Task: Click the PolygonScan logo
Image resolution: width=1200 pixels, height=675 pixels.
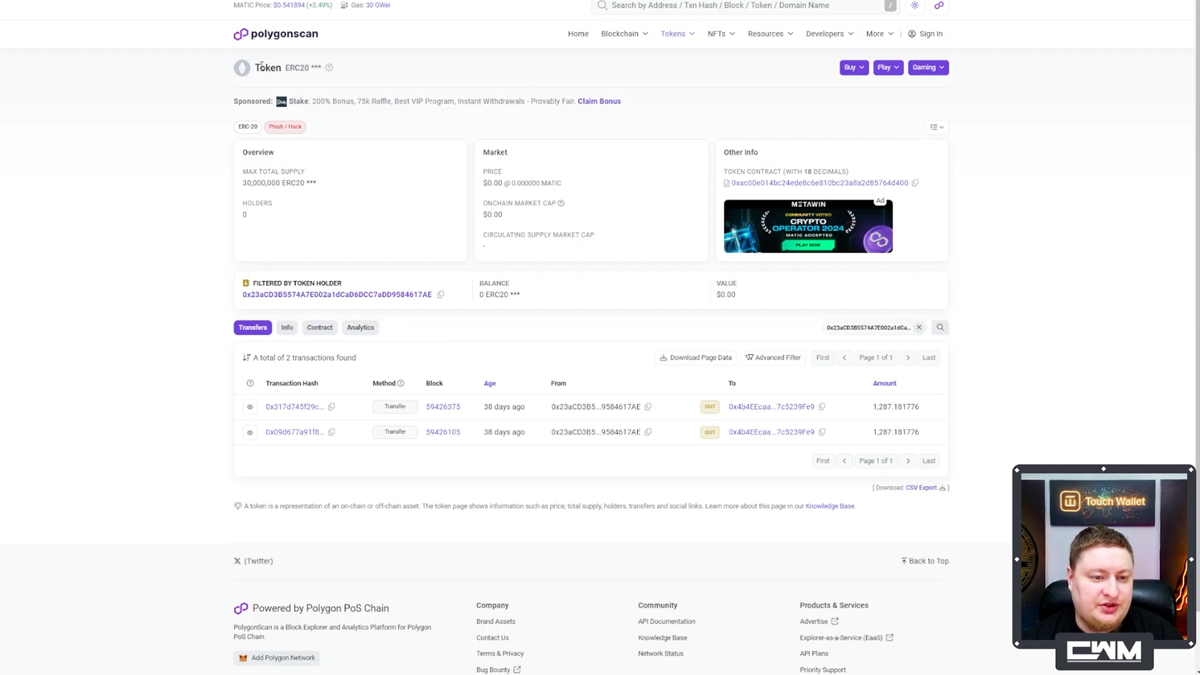Action: [276, 34]
